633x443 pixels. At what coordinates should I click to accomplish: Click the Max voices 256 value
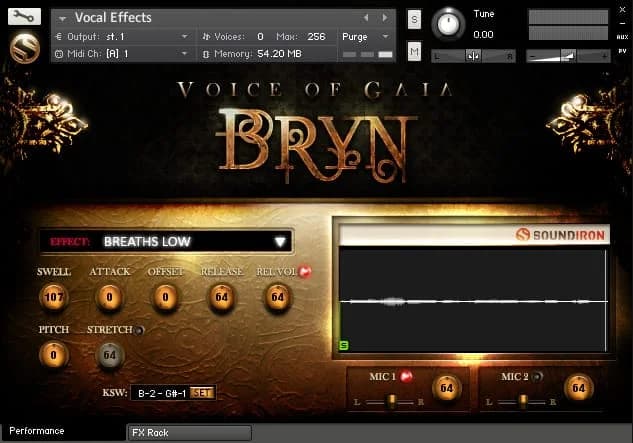tap(316, 36)
